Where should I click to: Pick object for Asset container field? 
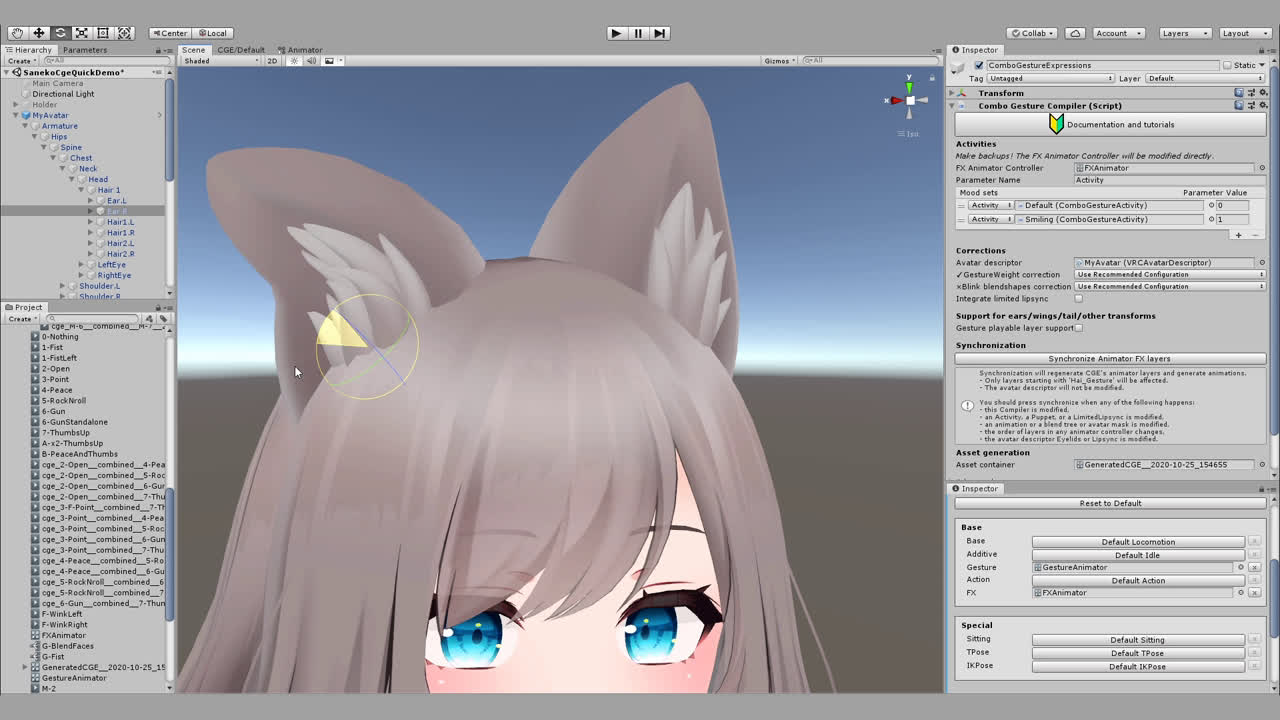(x=1262, y=465)
